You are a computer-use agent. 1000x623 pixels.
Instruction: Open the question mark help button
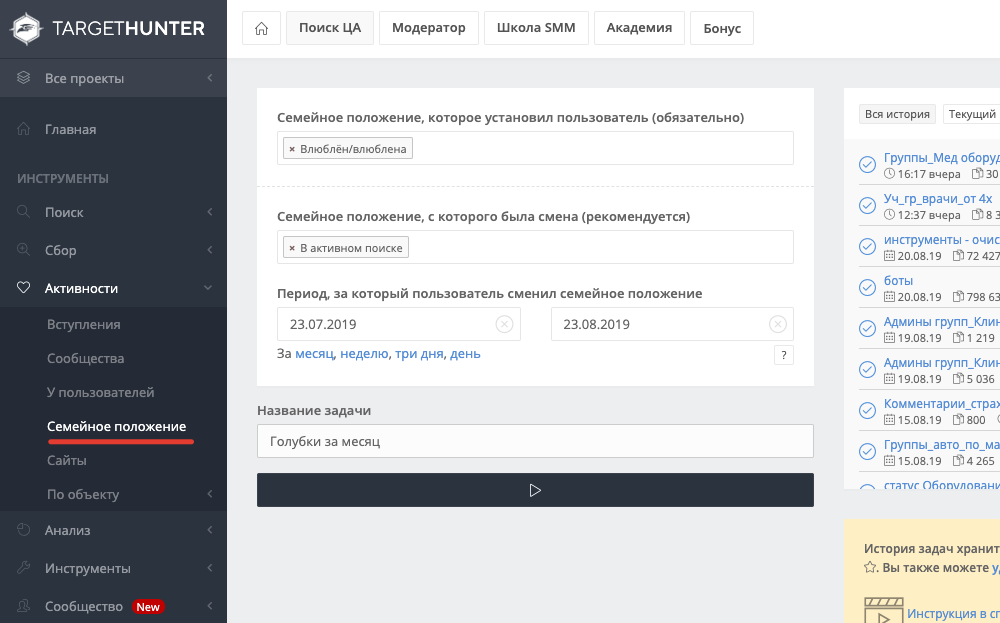point(784,355)
